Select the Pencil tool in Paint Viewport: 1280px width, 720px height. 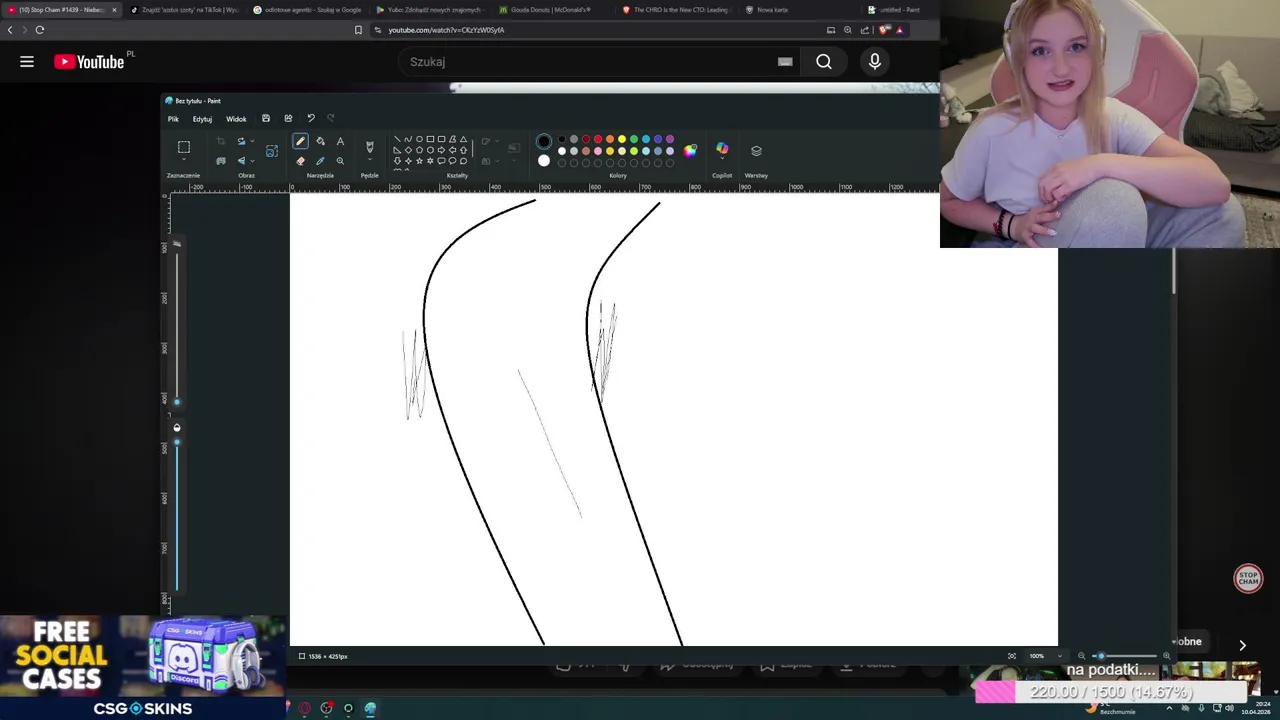300,141
